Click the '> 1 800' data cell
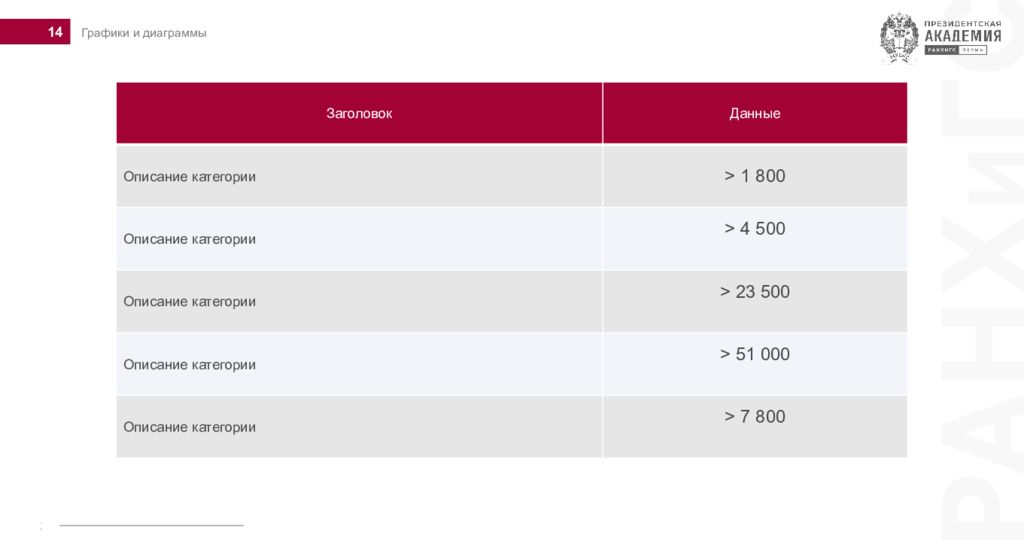Viewport: 1024px width, 540px height. (755, 176)
